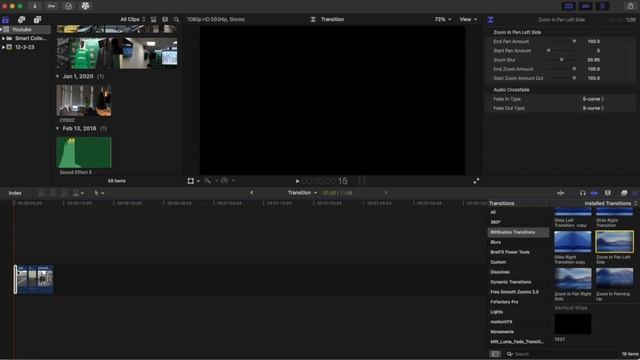Toggle audio skimming waveform icon
Image resolution: width=640 pixels, height=360 pixels.
tap(561, 193)
